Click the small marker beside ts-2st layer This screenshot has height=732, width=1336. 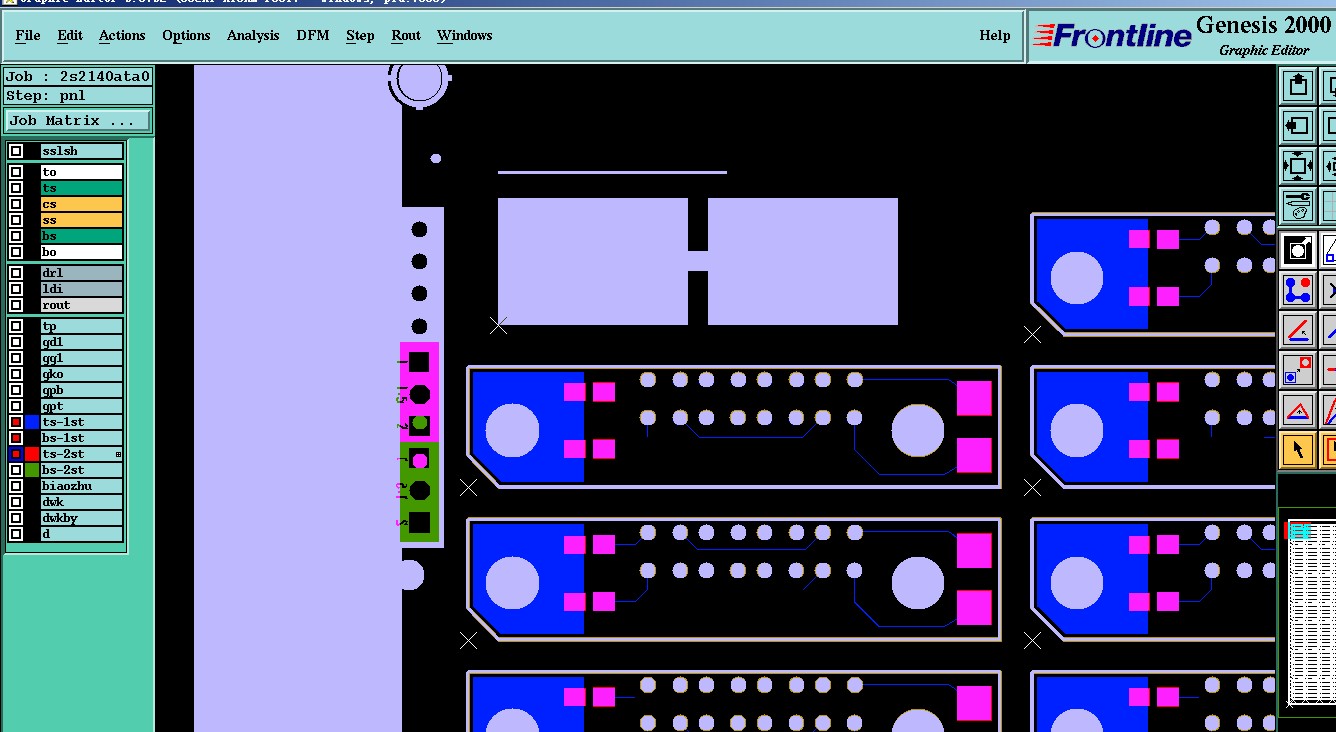(x=118, y=455)
